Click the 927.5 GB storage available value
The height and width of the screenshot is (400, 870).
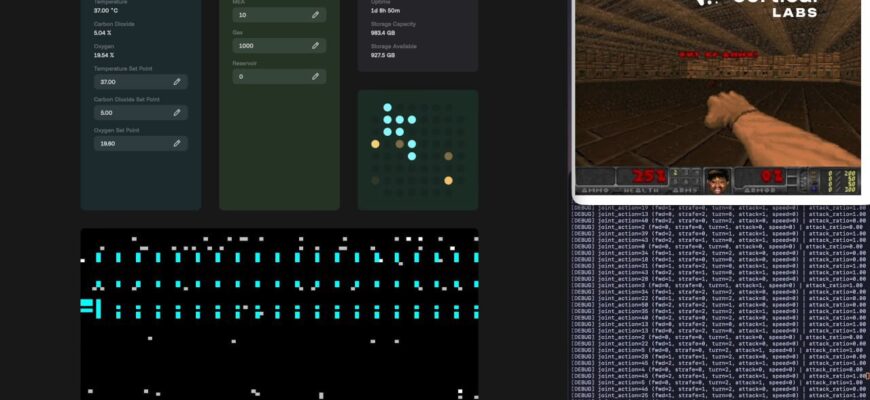pos(383,55)
